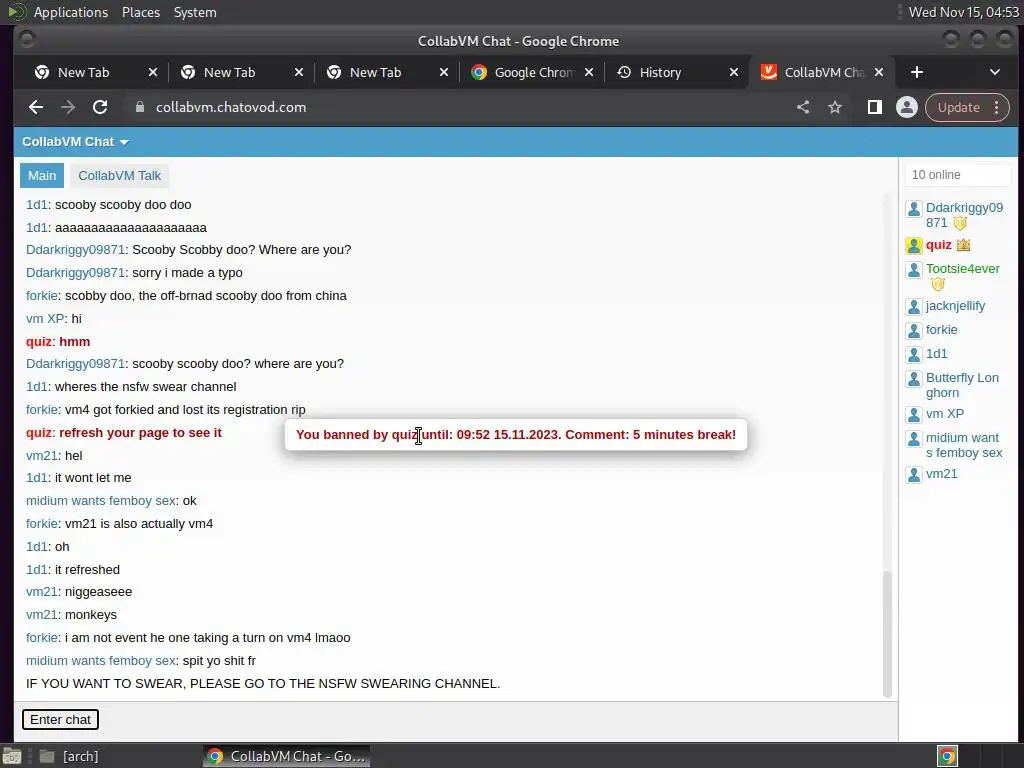Select the CollabVM Talk room tab
This screenshot has width=1024, height=768.
(120, 176)
